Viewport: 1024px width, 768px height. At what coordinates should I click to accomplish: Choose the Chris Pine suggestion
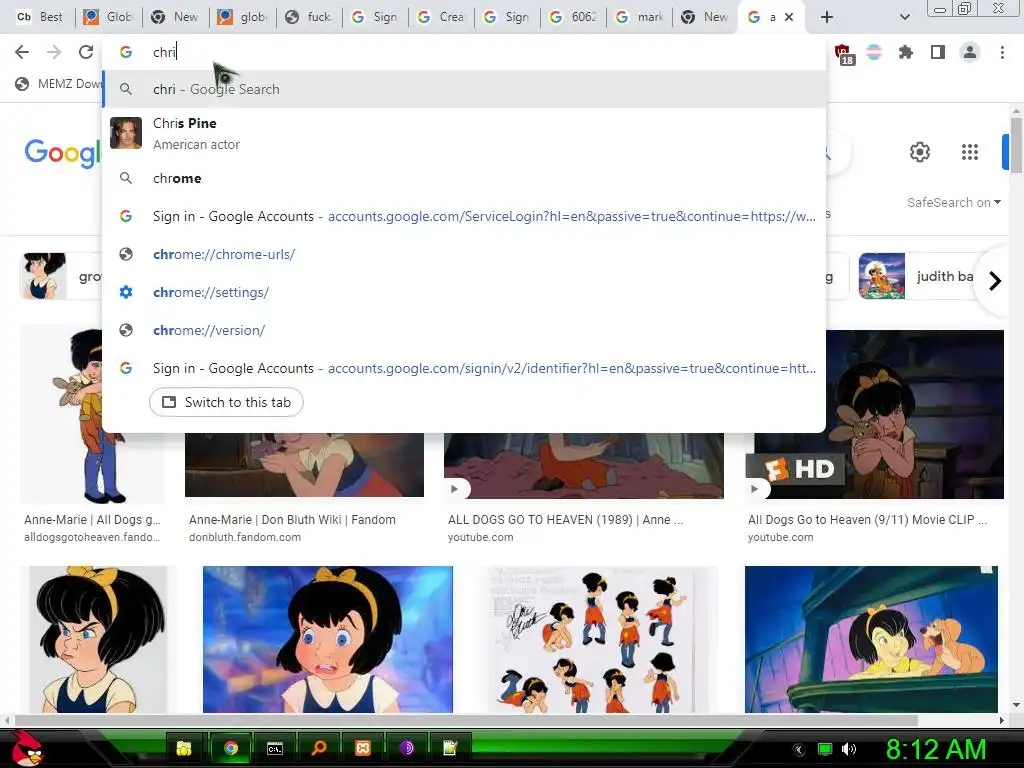pos(464,133)
